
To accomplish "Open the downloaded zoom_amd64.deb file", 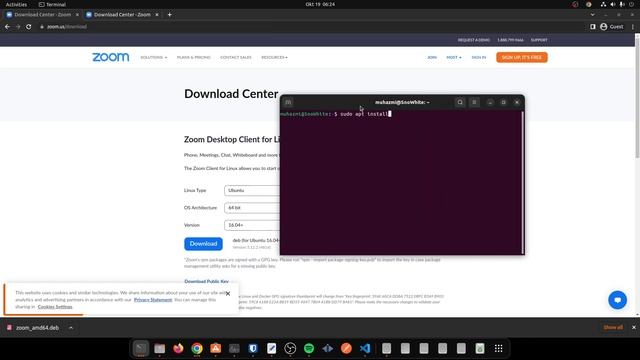I will point(33,328).
